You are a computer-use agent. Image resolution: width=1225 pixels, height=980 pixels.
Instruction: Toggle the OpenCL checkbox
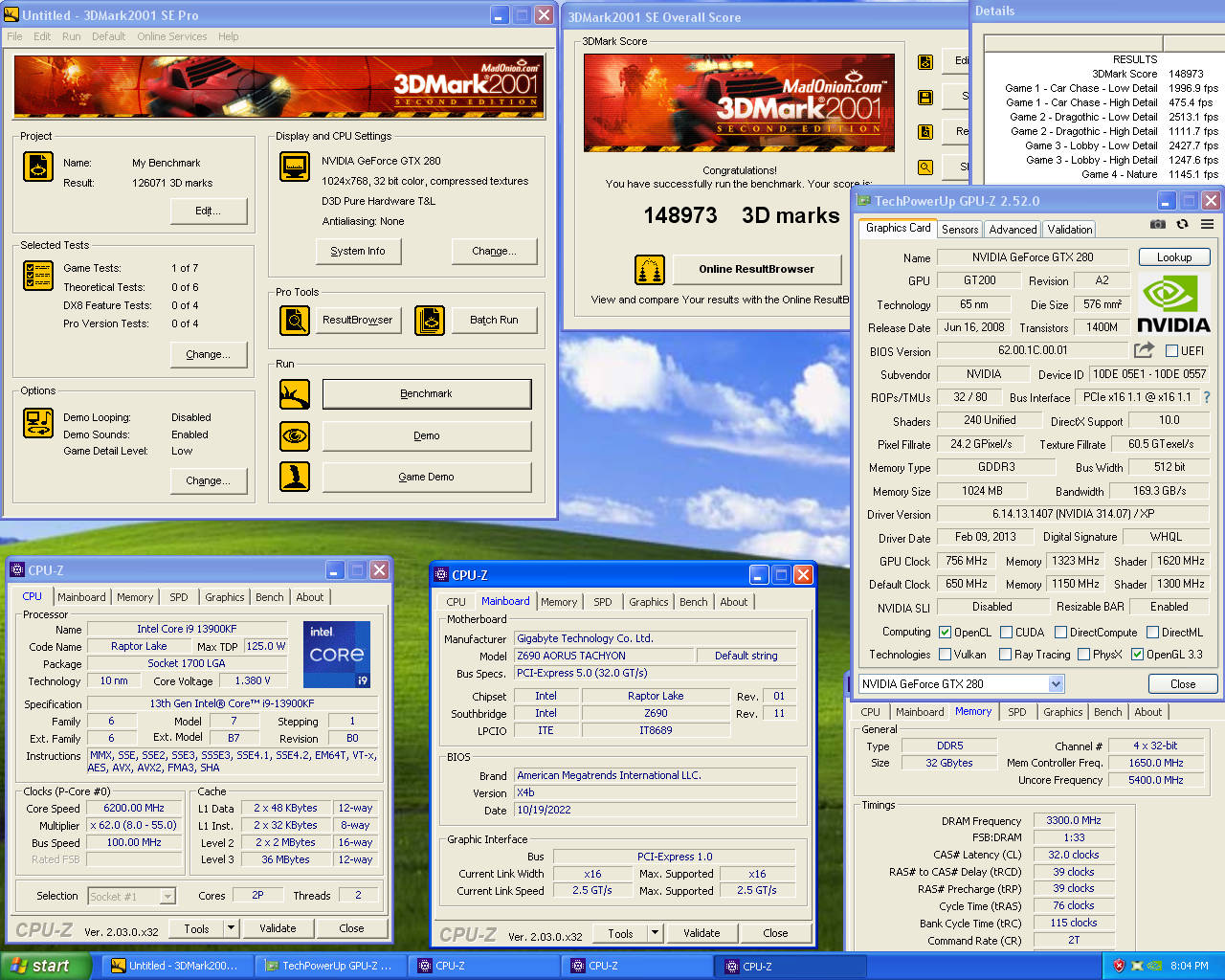(946, 633)
